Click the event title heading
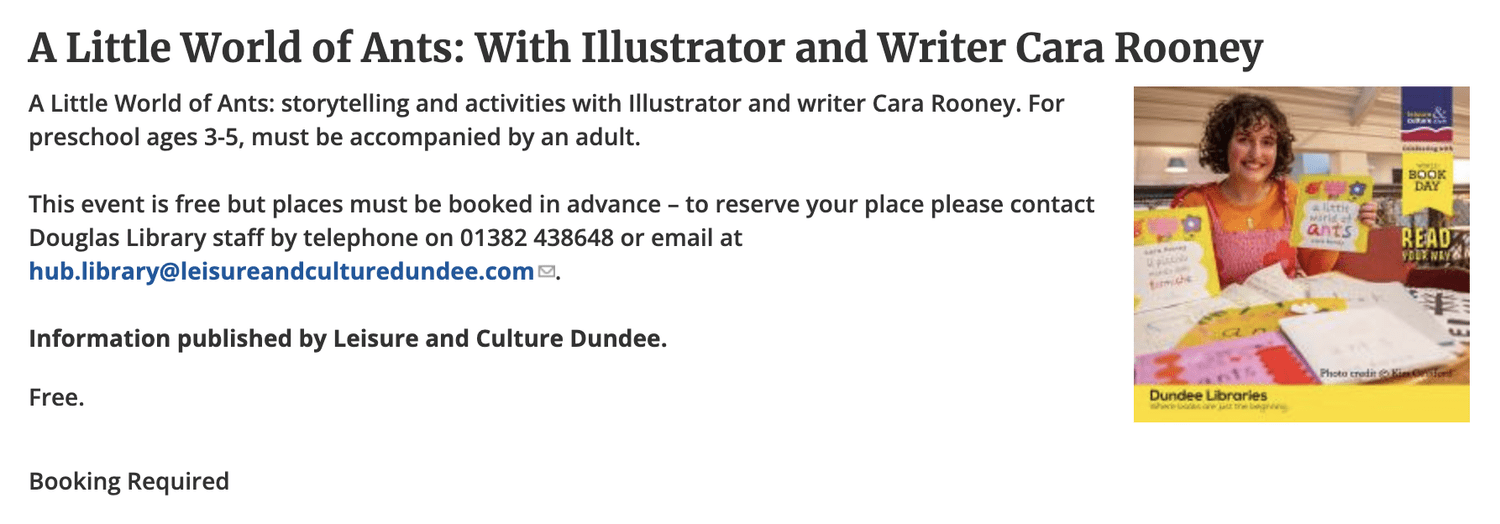 click(646, 47)
